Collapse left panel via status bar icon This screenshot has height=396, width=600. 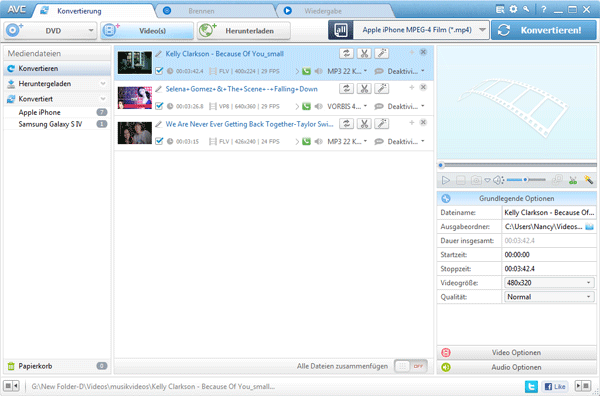pyautogui.click(x=11, y=386)
